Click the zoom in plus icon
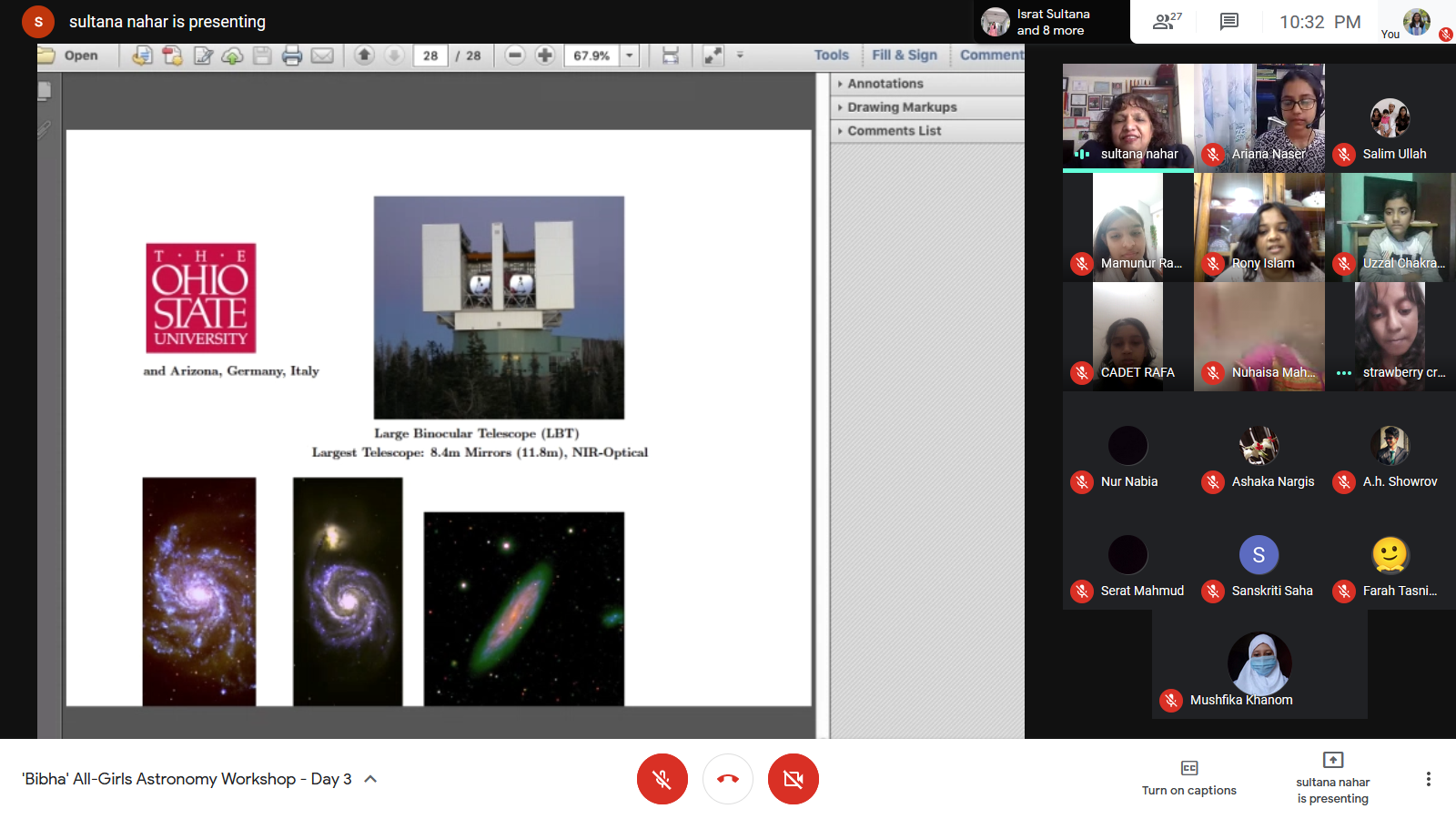 tap(545, 56)
